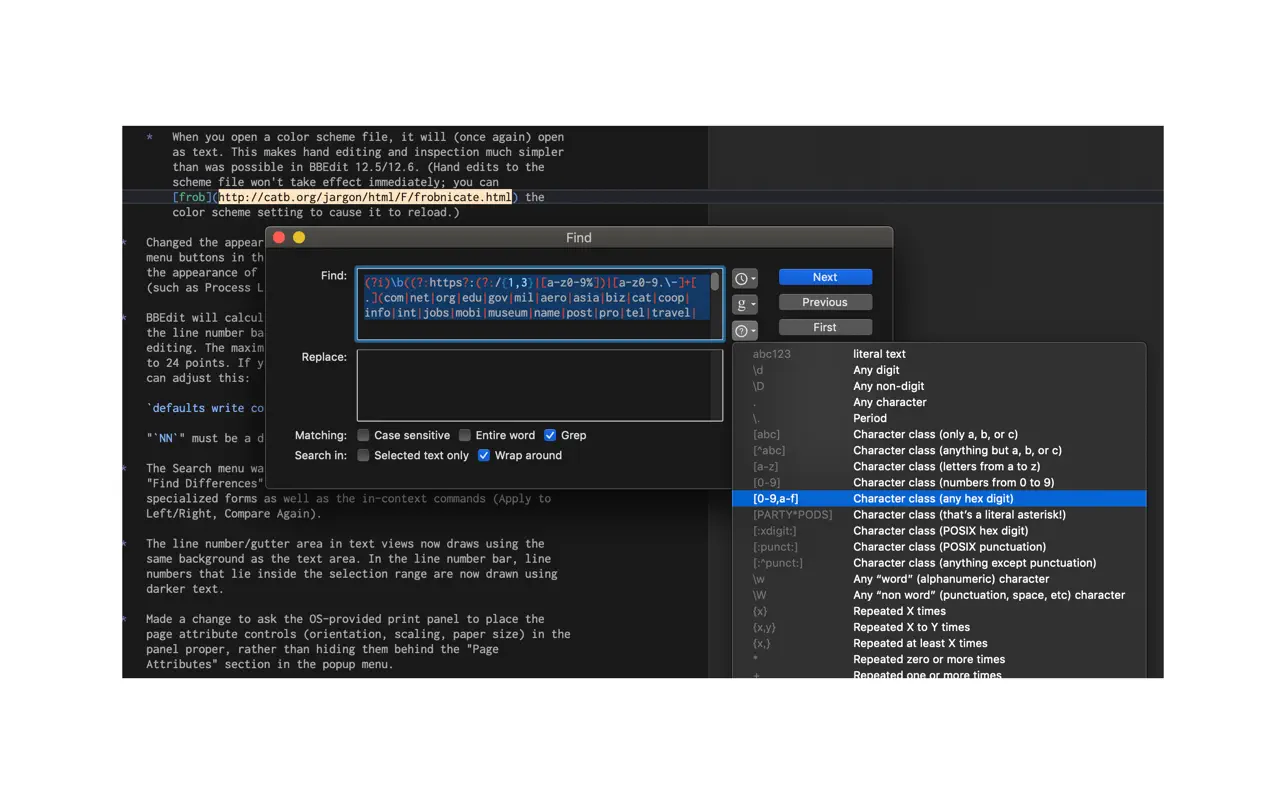
Task: Click the highlighted catb.org frobnicate URL
Action: click(365, 197)
